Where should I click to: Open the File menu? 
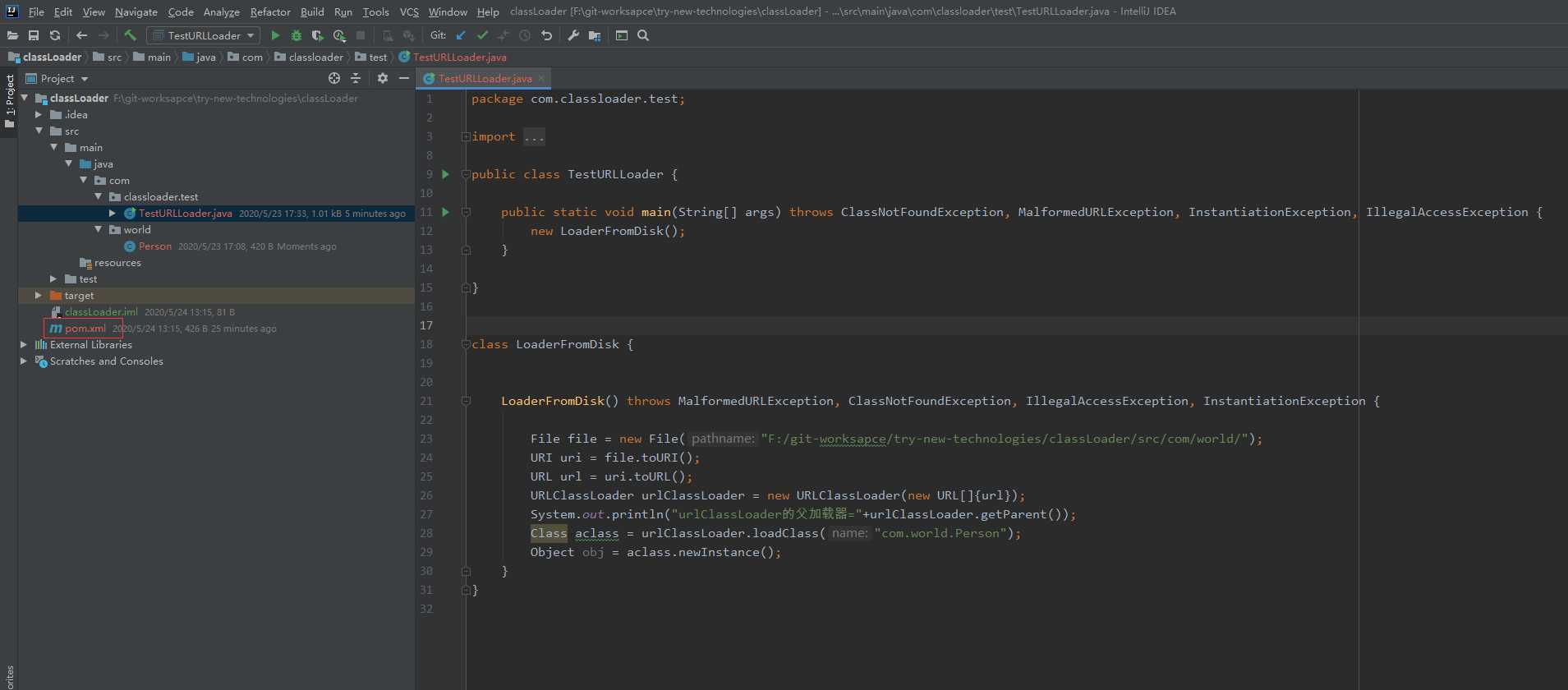(x=36, y=11)
